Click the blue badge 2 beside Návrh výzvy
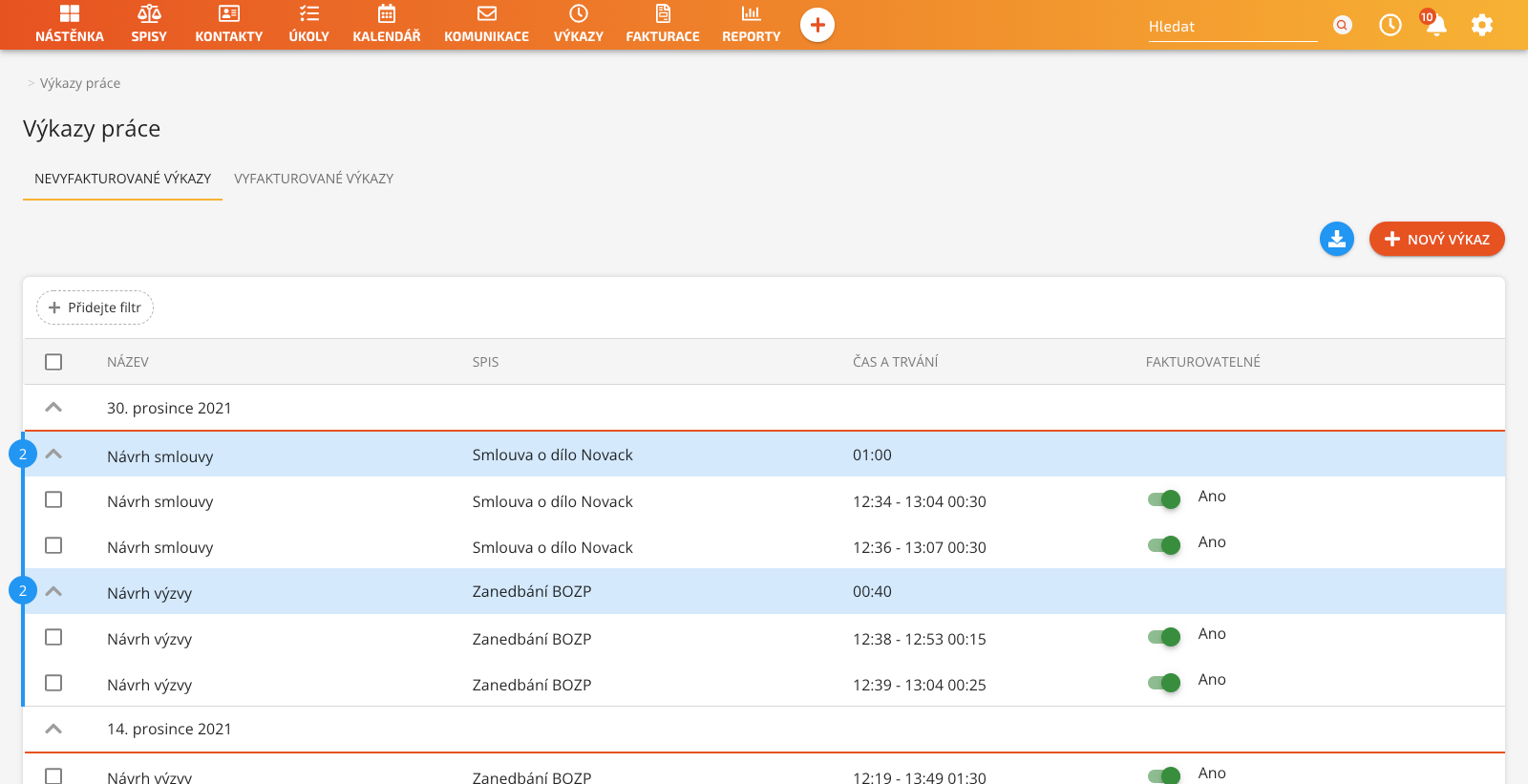Viewport: 1528px width, 784px height. pos(23,591)
